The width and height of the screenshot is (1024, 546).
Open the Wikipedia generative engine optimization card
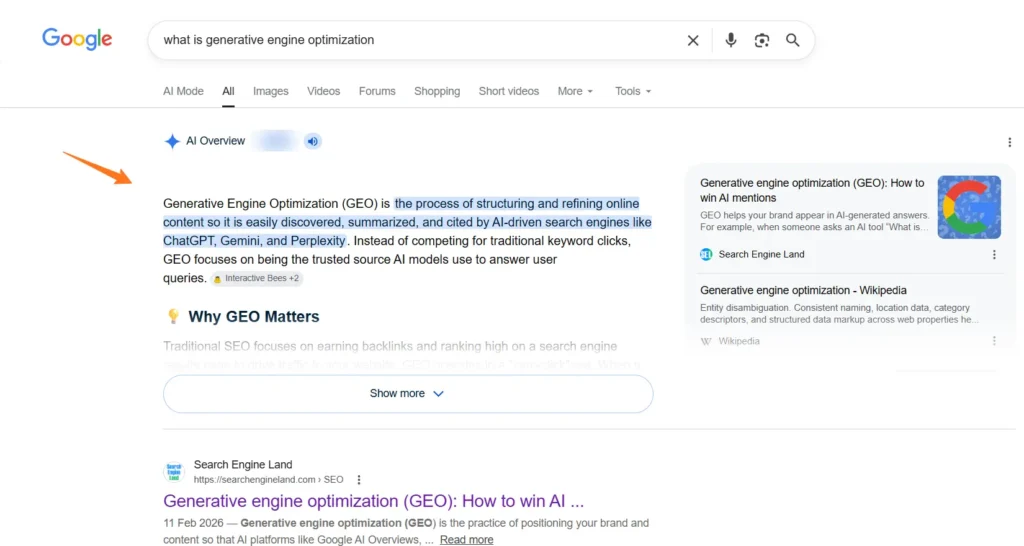point(803,290)
